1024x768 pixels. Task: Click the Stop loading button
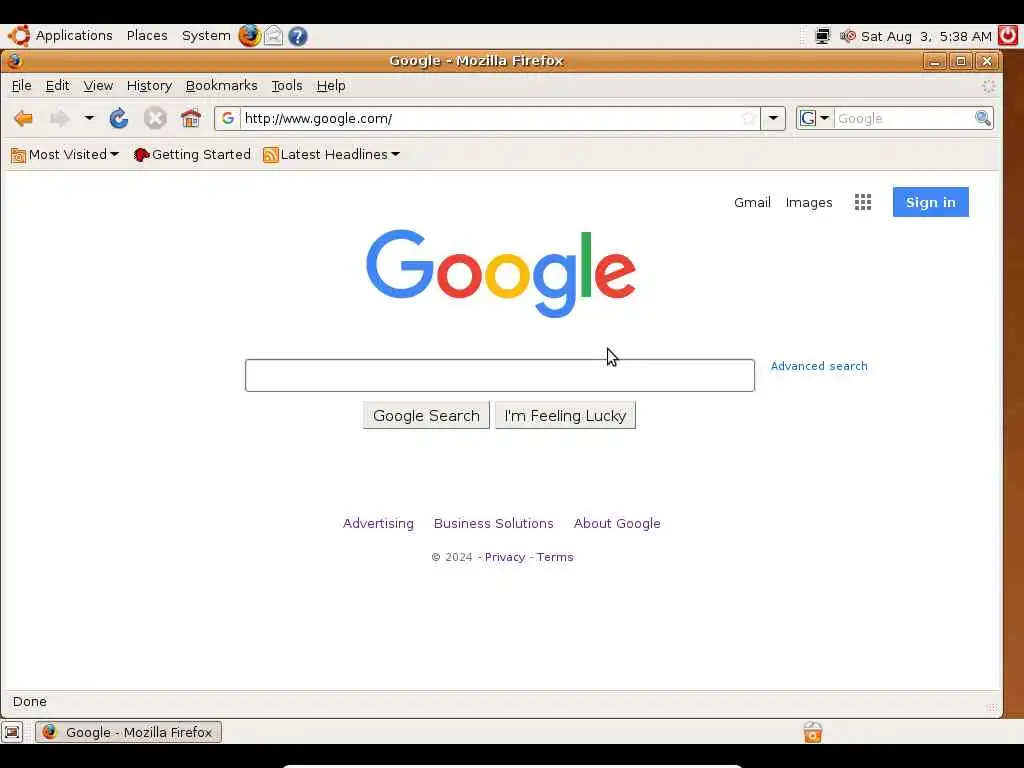[155, 118]
